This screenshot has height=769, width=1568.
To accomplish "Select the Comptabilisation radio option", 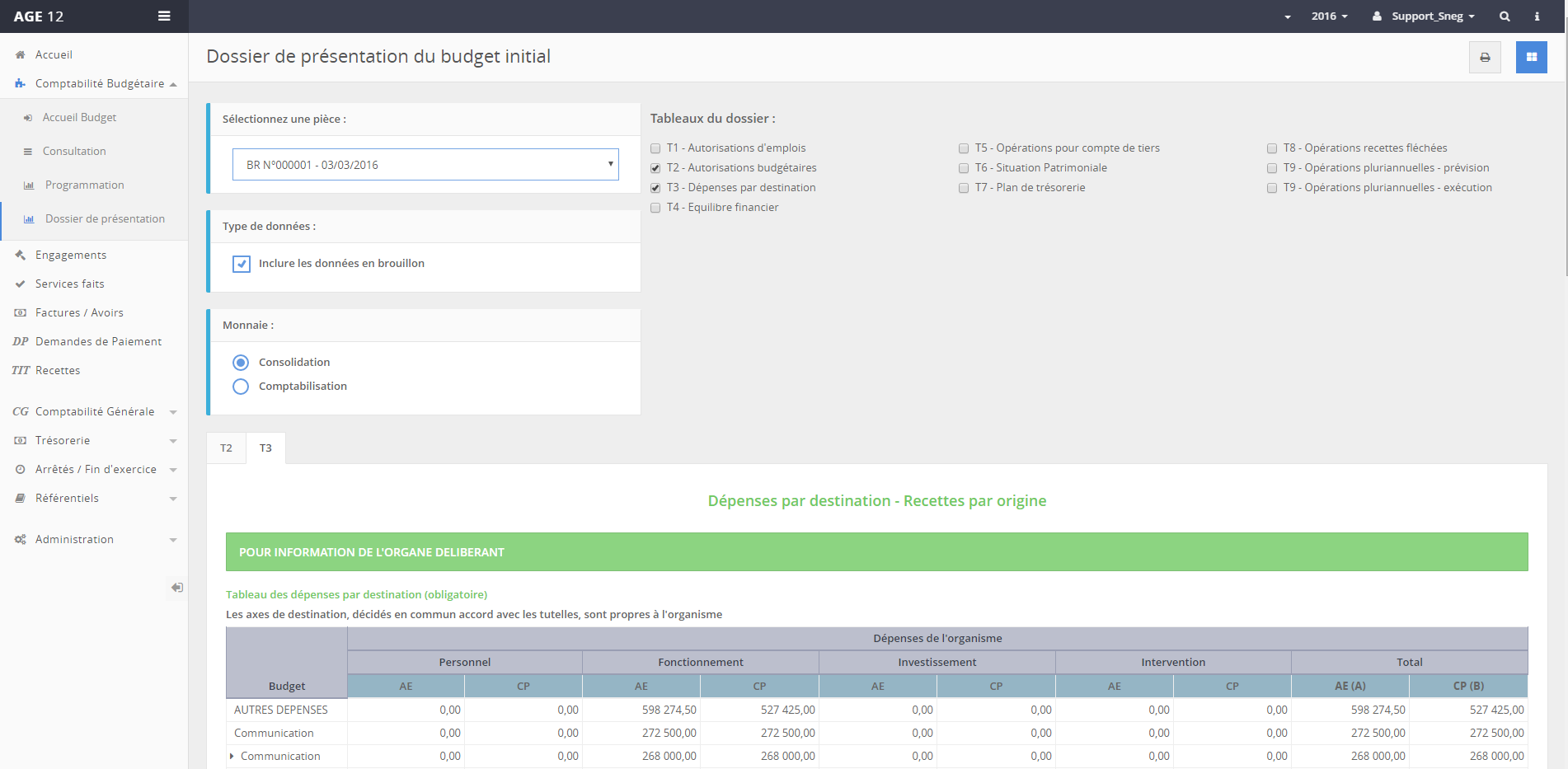I will pos(241,387).
